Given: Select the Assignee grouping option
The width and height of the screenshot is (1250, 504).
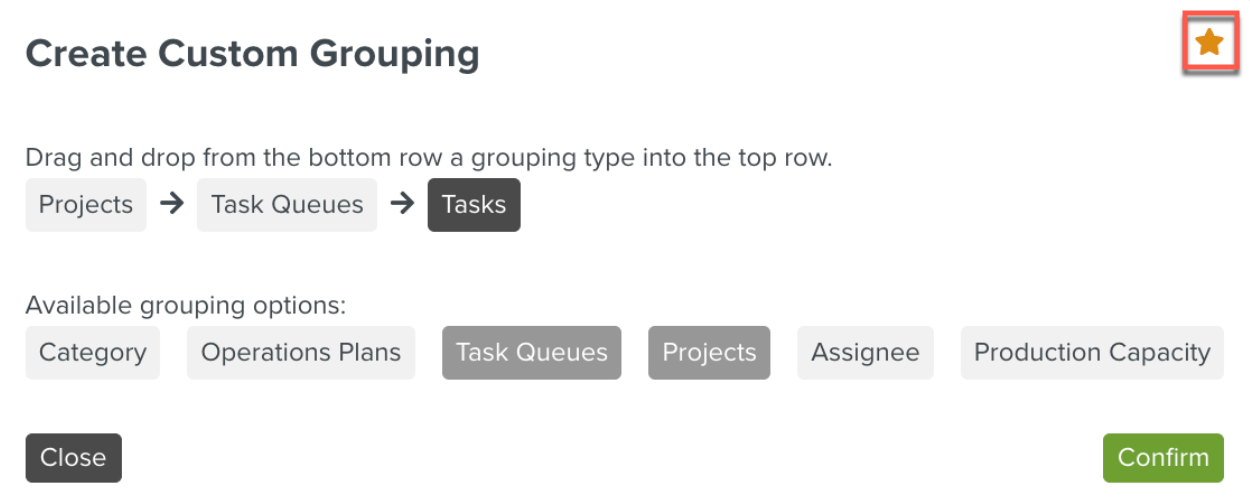Looking at the screenshot, I should (865, 353).
